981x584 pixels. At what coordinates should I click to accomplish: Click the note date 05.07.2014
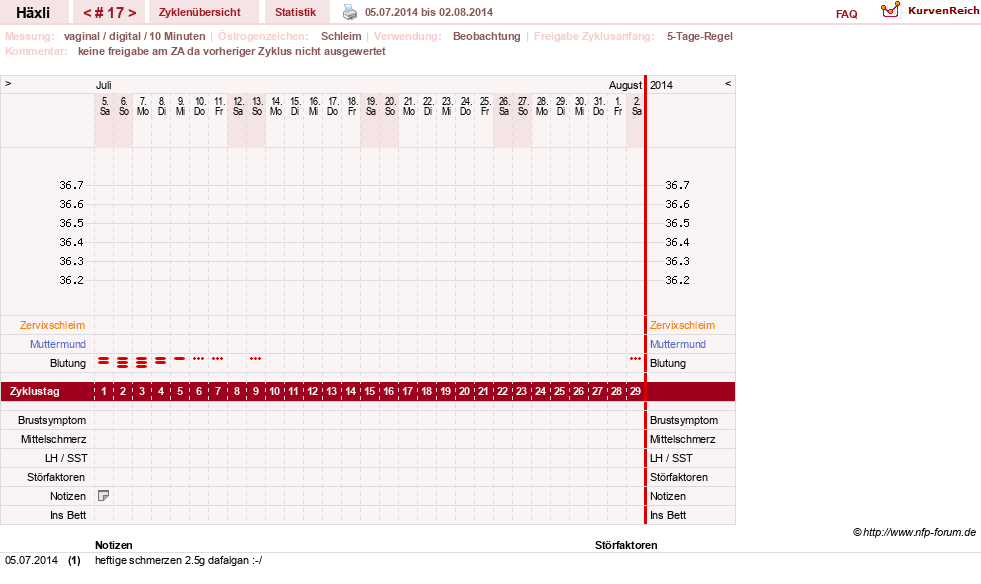click(31, 560)
